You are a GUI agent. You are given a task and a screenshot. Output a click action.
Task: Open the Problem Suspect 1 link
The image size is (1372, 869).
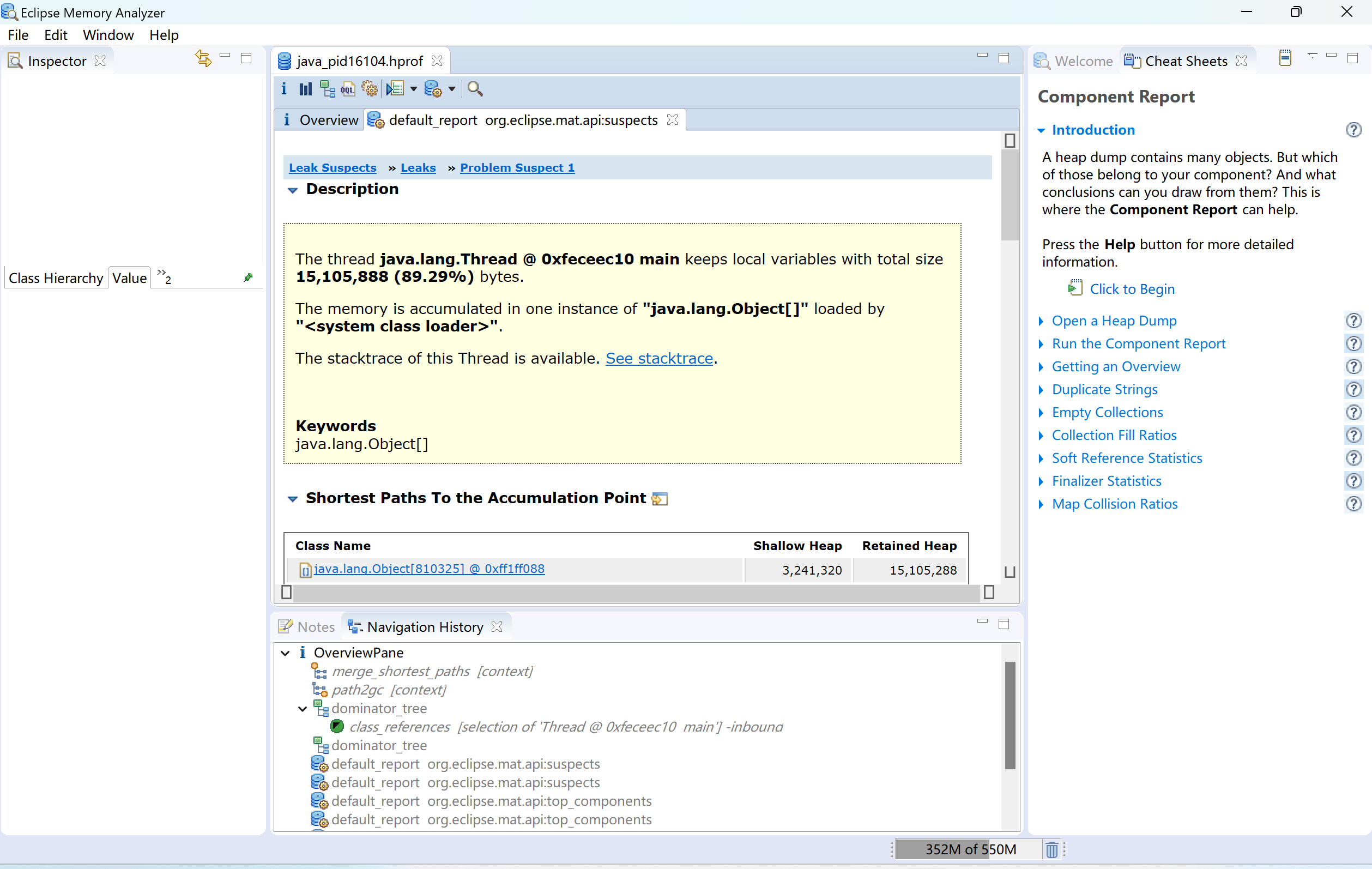pyautogui.click(x=517, y=168)
